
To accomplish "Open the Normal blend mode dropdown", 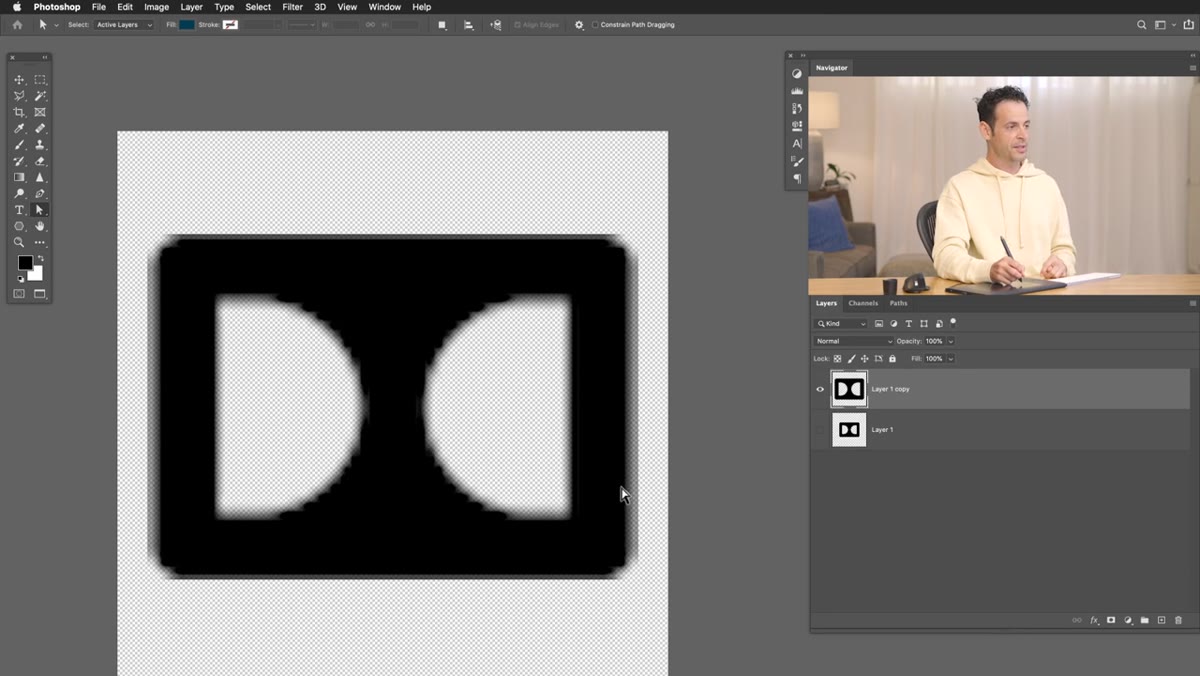I will pyautogui.click(x=854, y=341).
